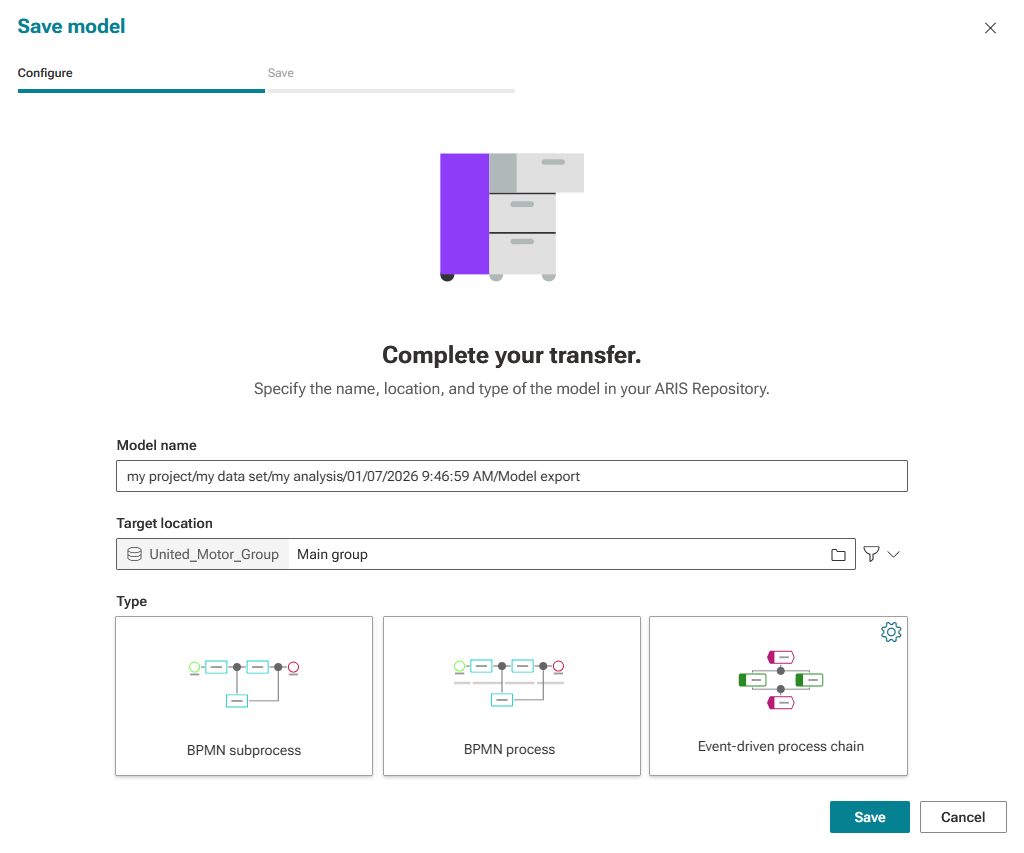This screenshot has height=853, width=1024.
Task: Select the BPMN process diagram icon
Action: pyautogui.click(x=509, y=683)
